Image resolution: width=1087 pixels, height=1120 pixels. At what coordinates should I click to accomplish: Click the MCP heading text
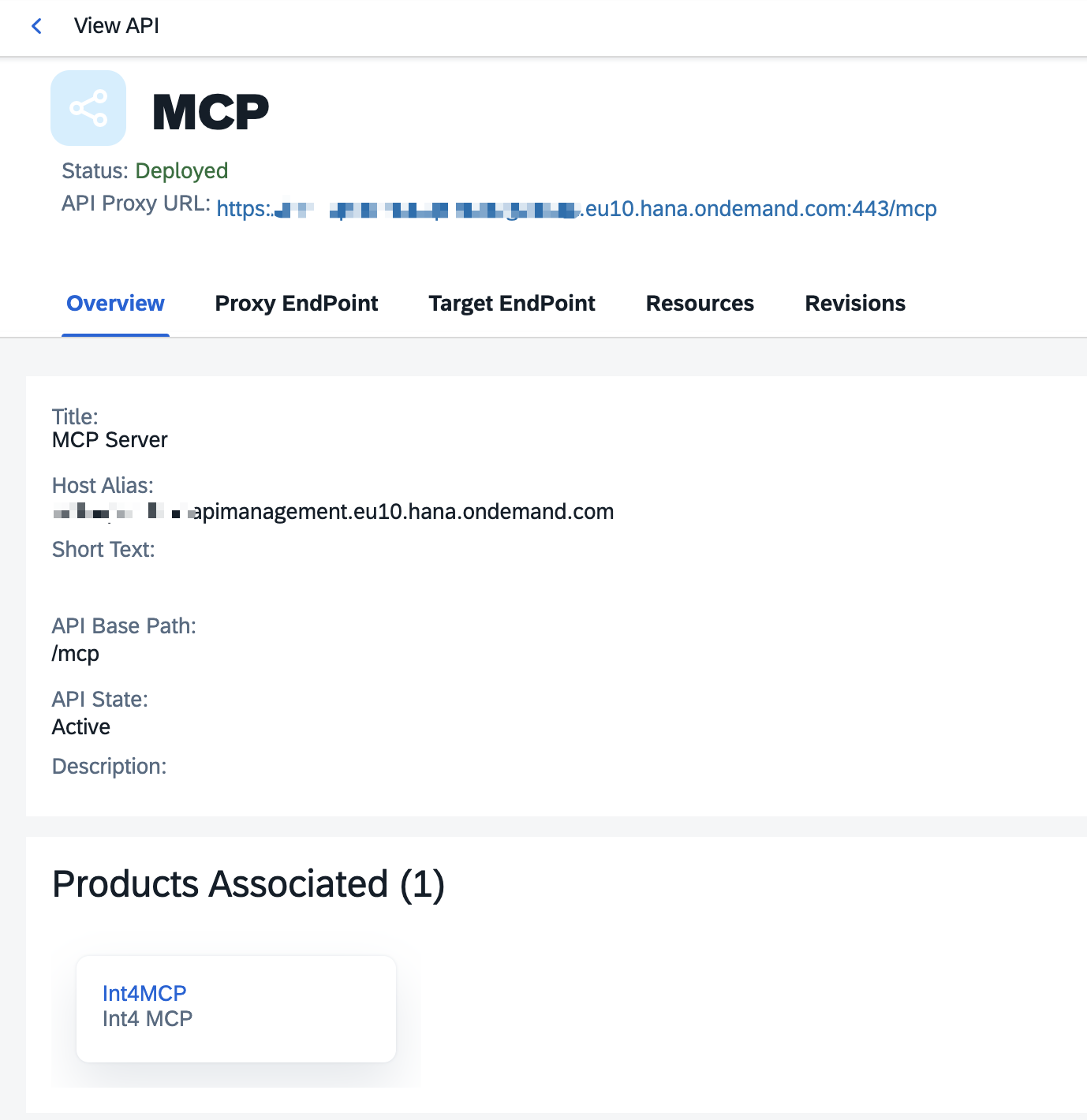pos(211,112)
